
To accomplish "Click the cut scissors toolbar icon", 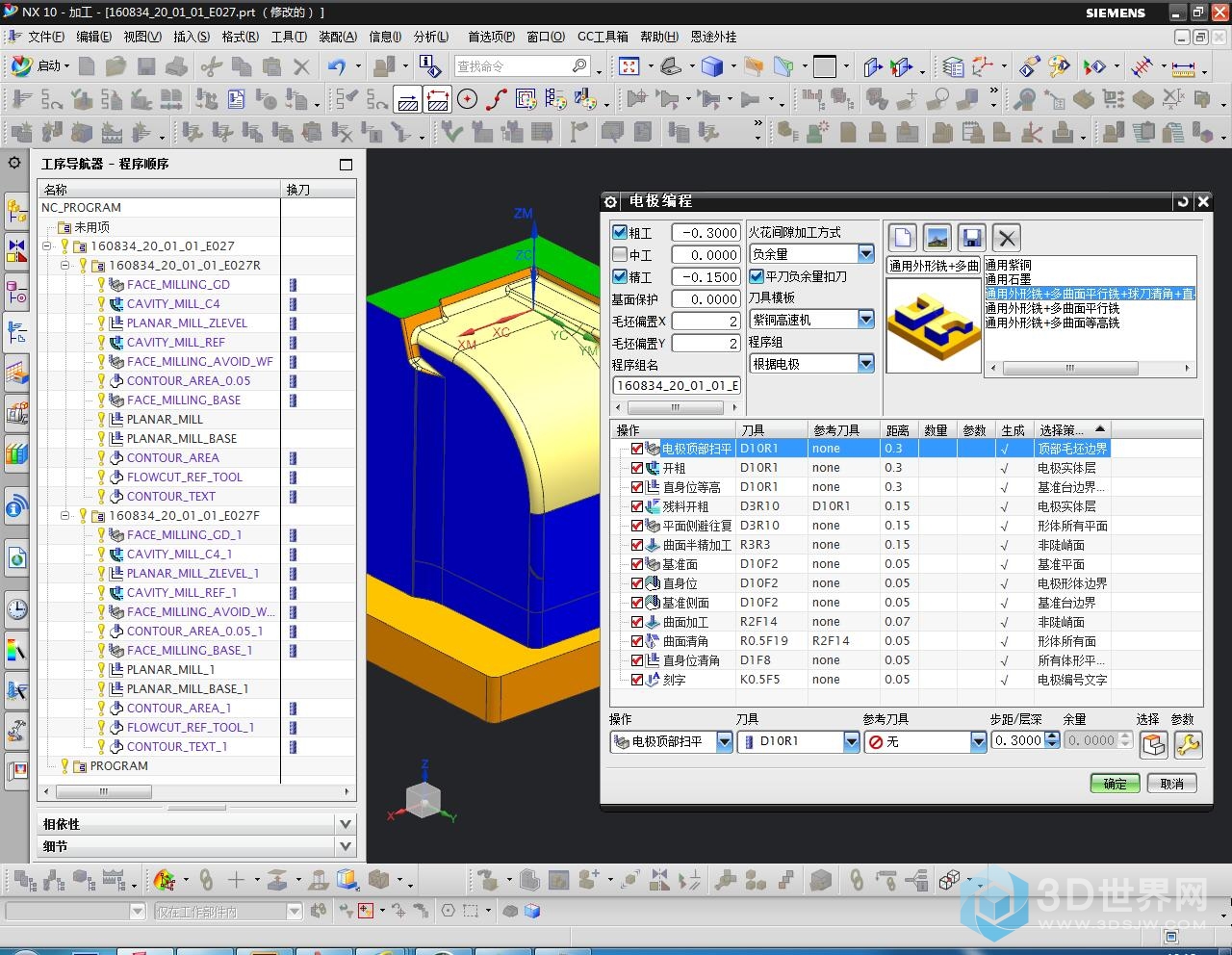I will pyautogui.click(x=211, y=66).
